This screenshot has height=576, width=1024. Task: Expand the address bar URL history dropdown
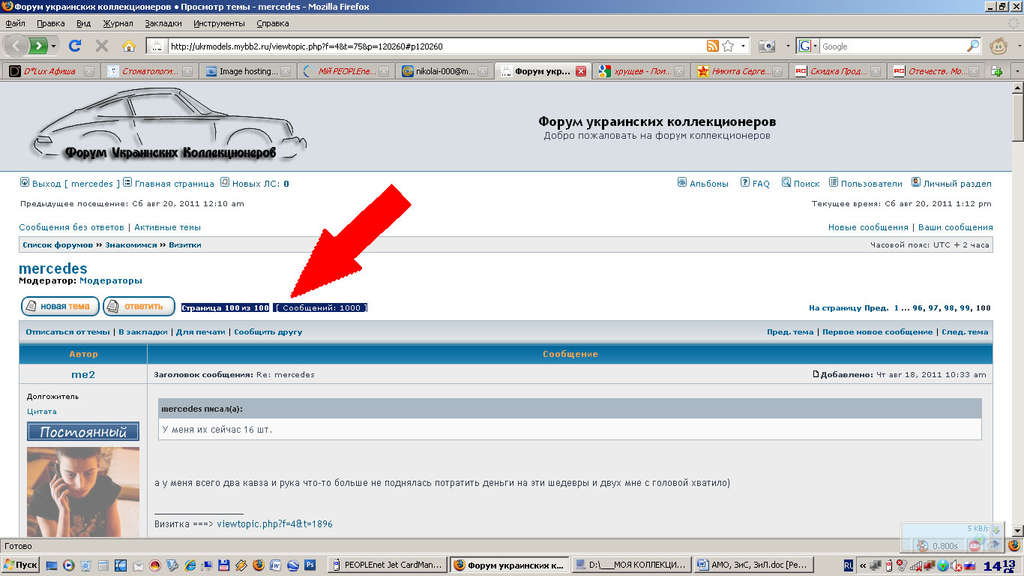point(743,46)
